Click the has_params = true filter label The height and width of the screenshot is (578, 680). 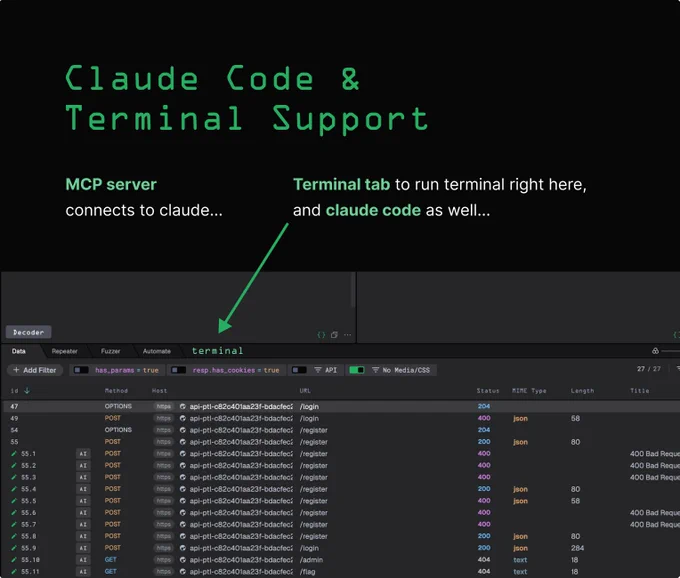click(x=127, y=370)
